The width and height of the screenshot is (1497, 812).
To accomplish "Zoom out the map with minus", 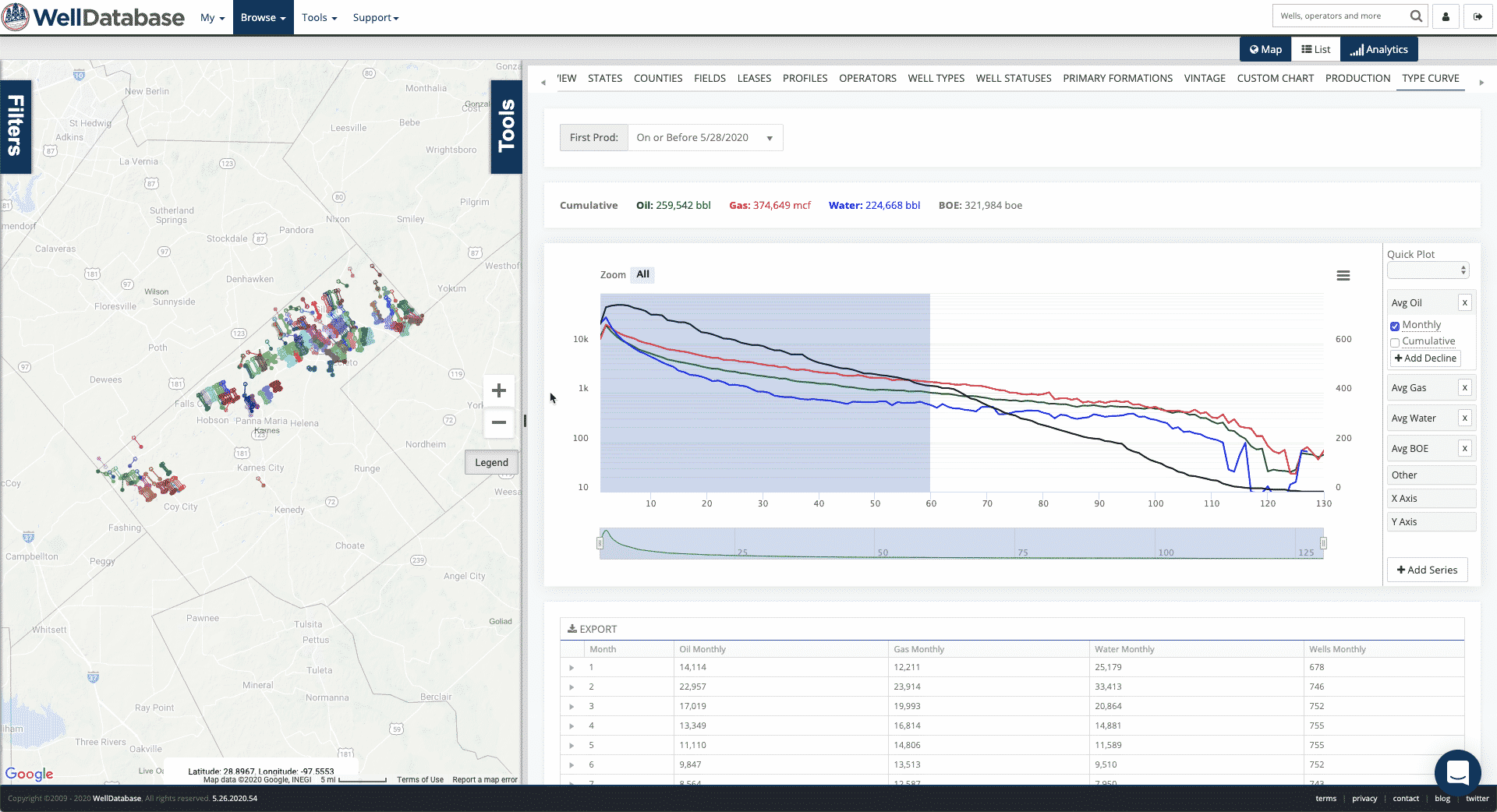I will [499, 422].
